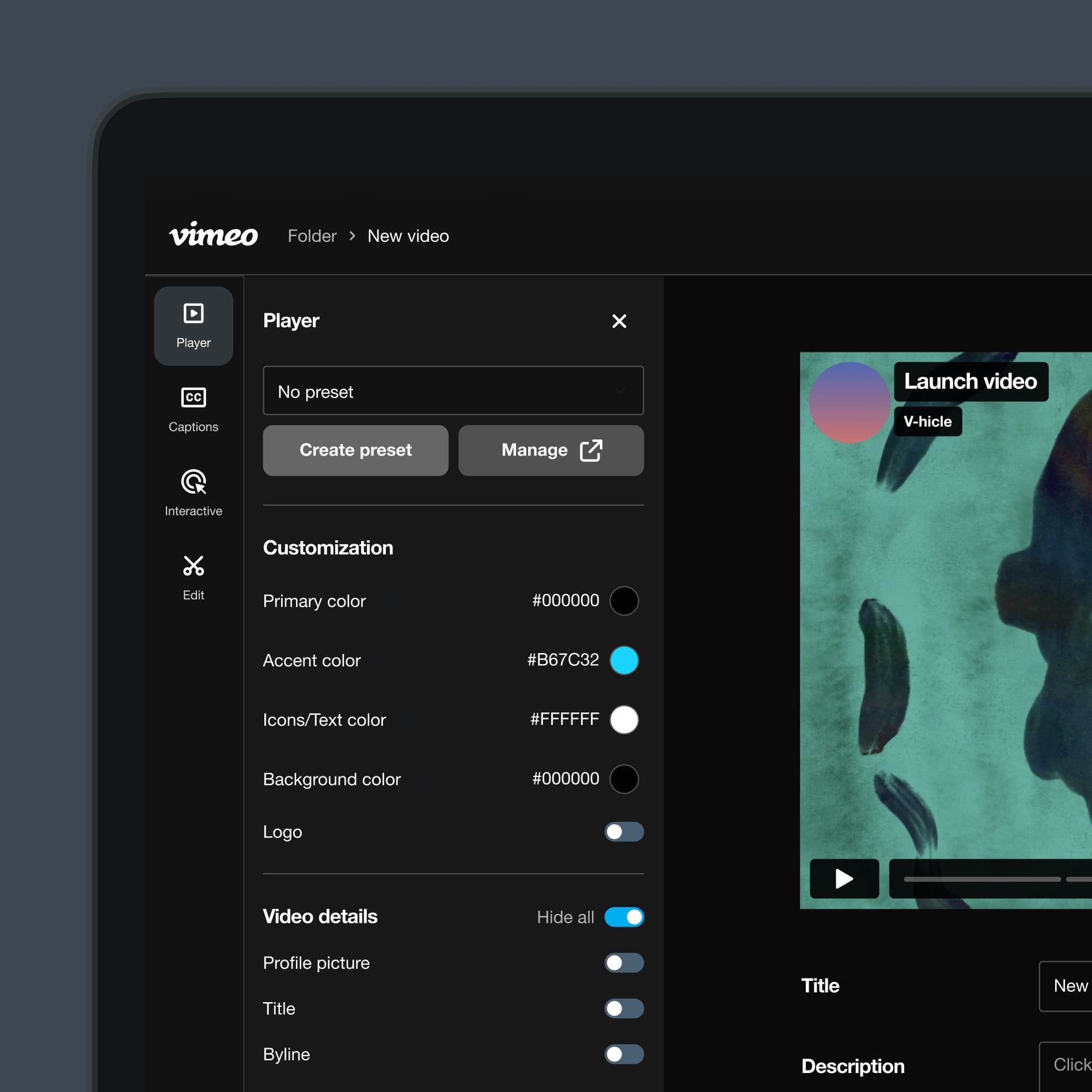Enable the Profile picture toggle
The width and height of the screenshot is (1092, 1092).
(x=624, y=963)
